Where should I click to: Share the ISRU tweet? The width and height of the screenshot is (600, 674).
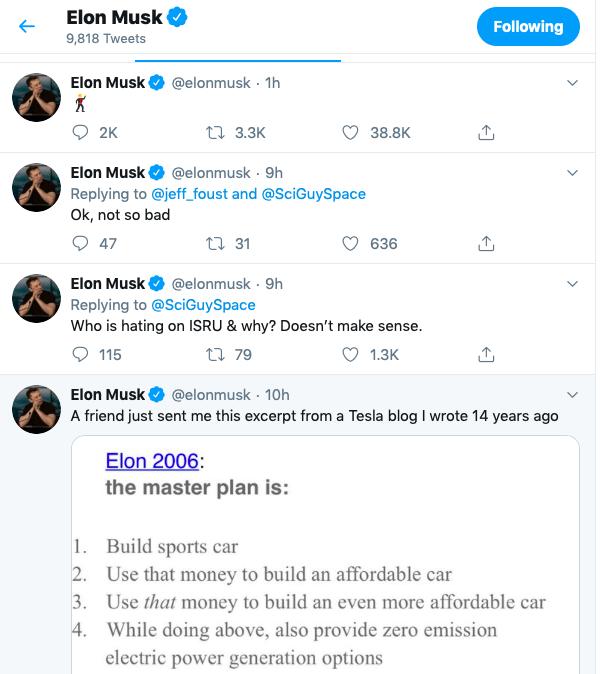click(486, 354)
